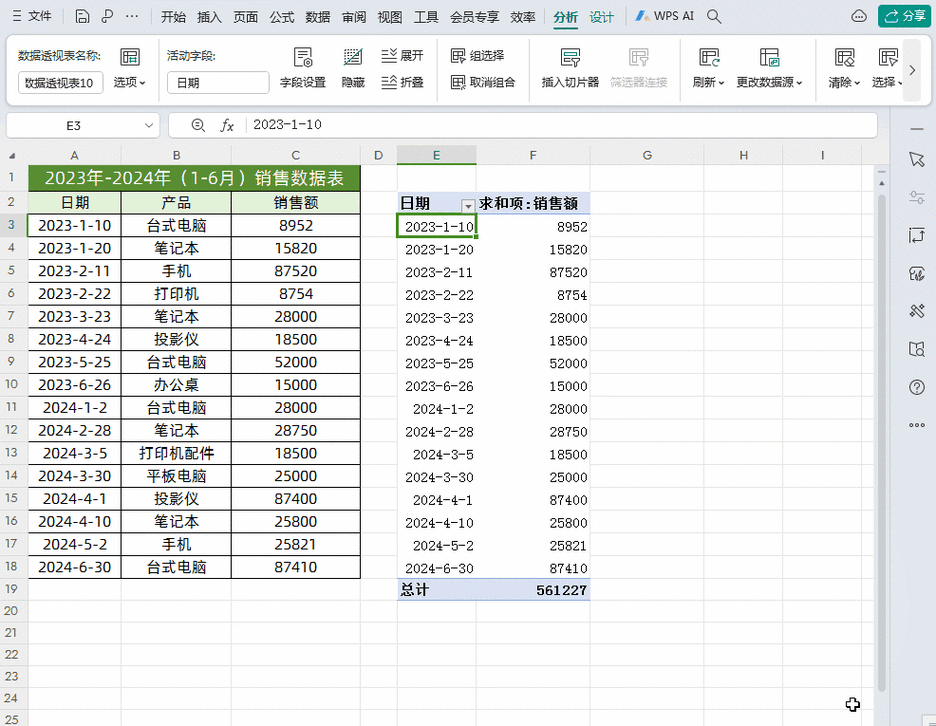Click the help question mark in right sidebar

pyautogui.click(x=917, y=388)
